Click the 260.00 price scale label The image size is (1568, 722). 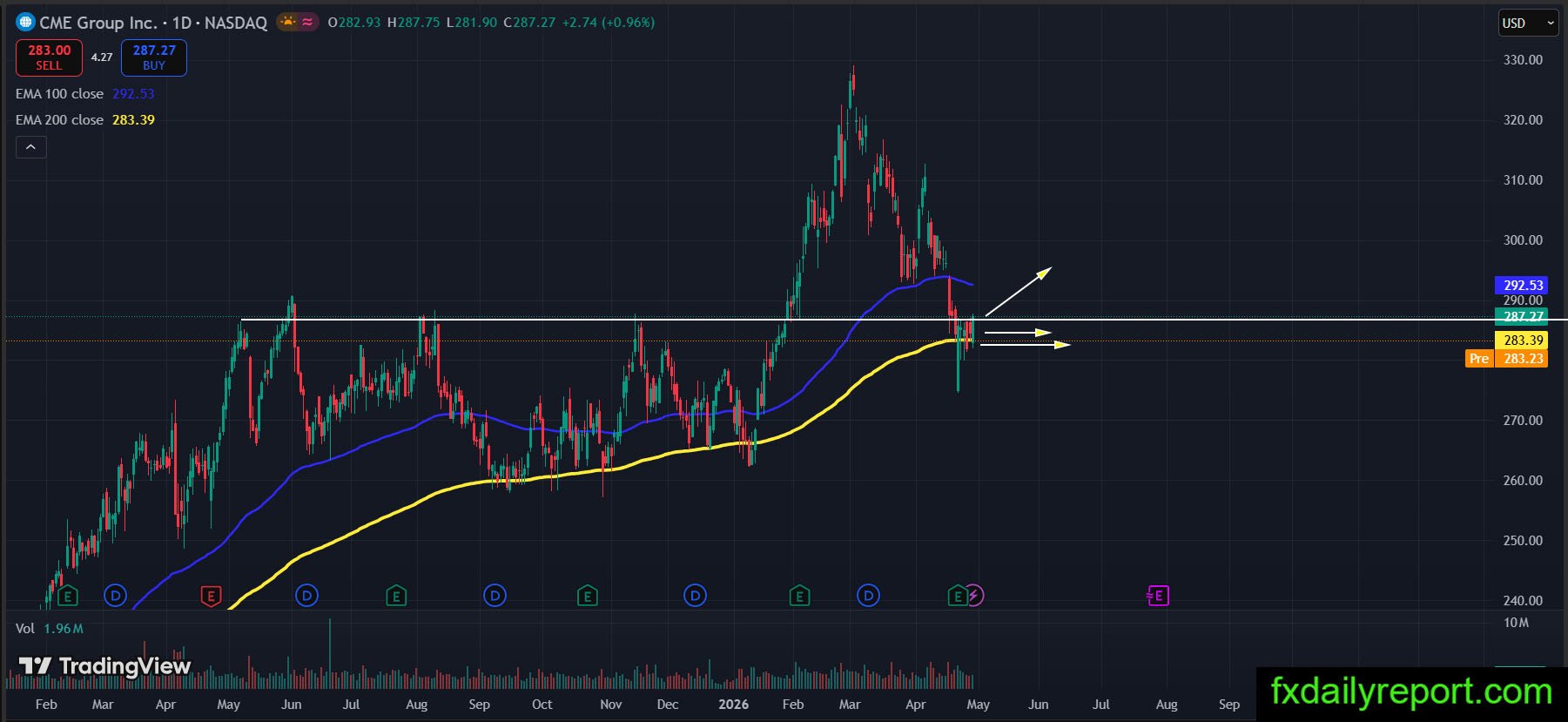(1523, 481)
